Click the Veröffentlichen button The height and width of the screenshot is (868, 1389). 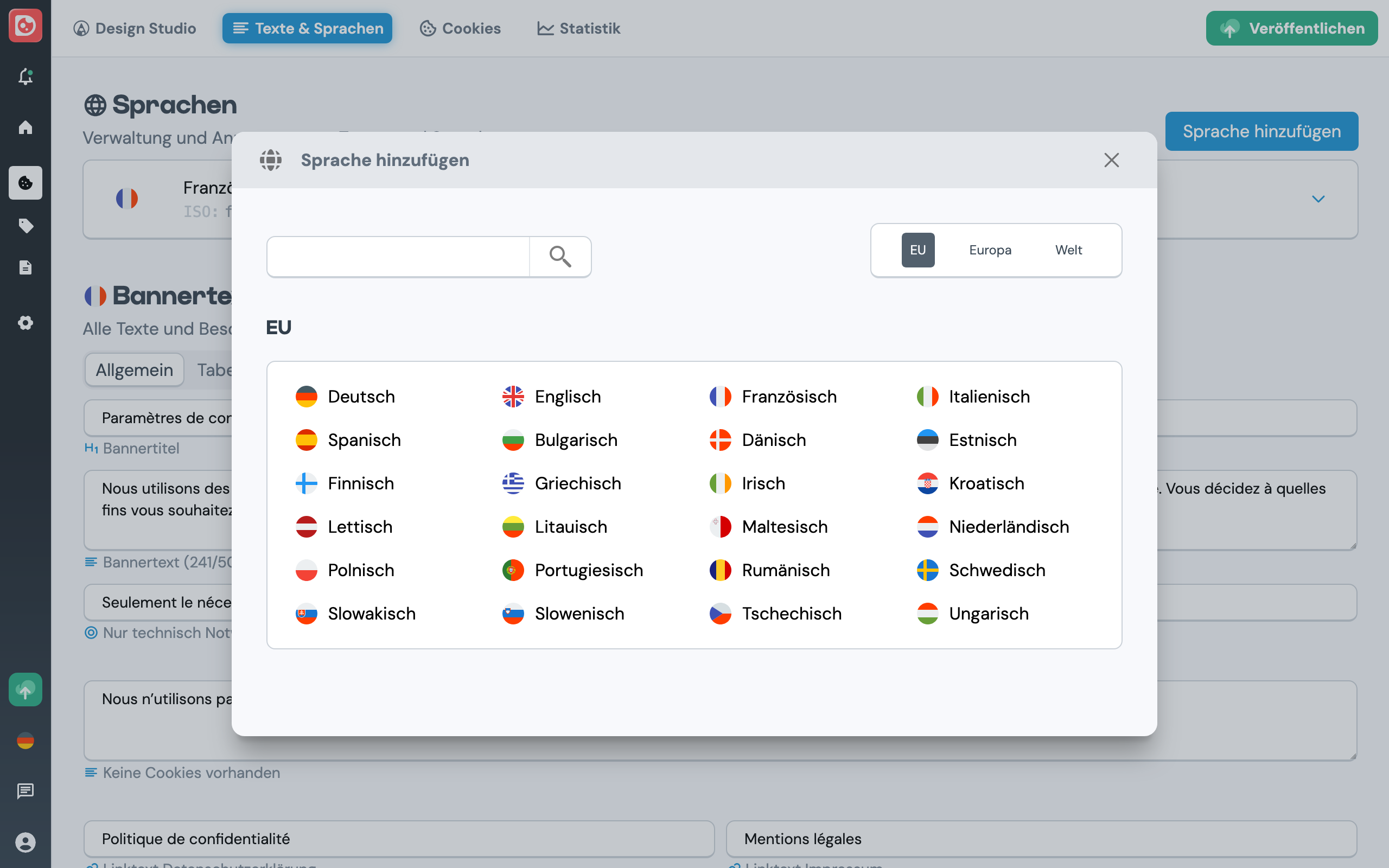(1291, 28)
